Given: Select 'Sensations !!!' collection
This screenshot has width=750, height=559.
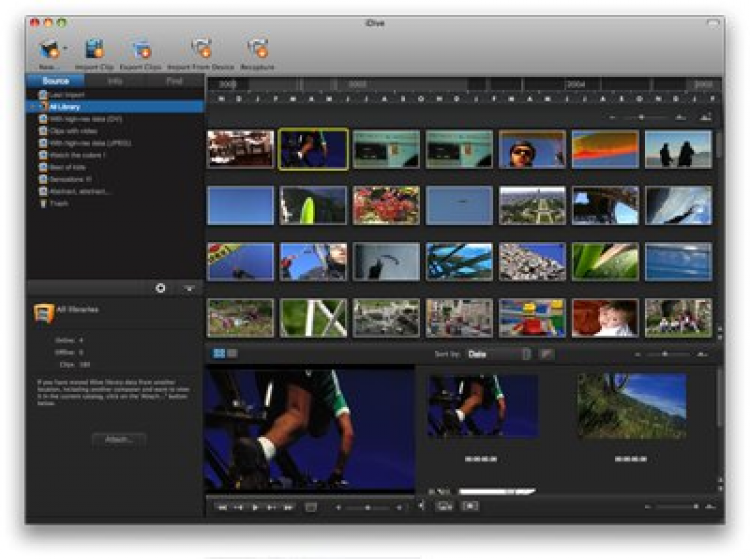Looking at the screenshot, I should pyautogui.click(x=115, y=179).
